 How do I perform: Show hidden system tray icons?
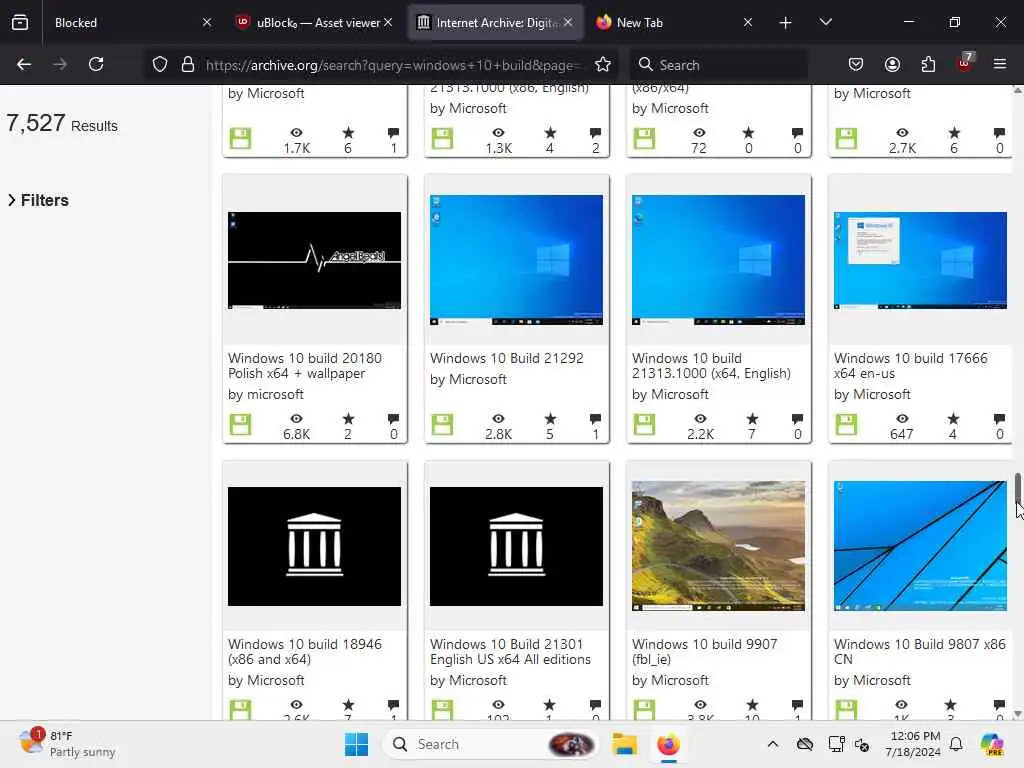[x=773, y=744]
